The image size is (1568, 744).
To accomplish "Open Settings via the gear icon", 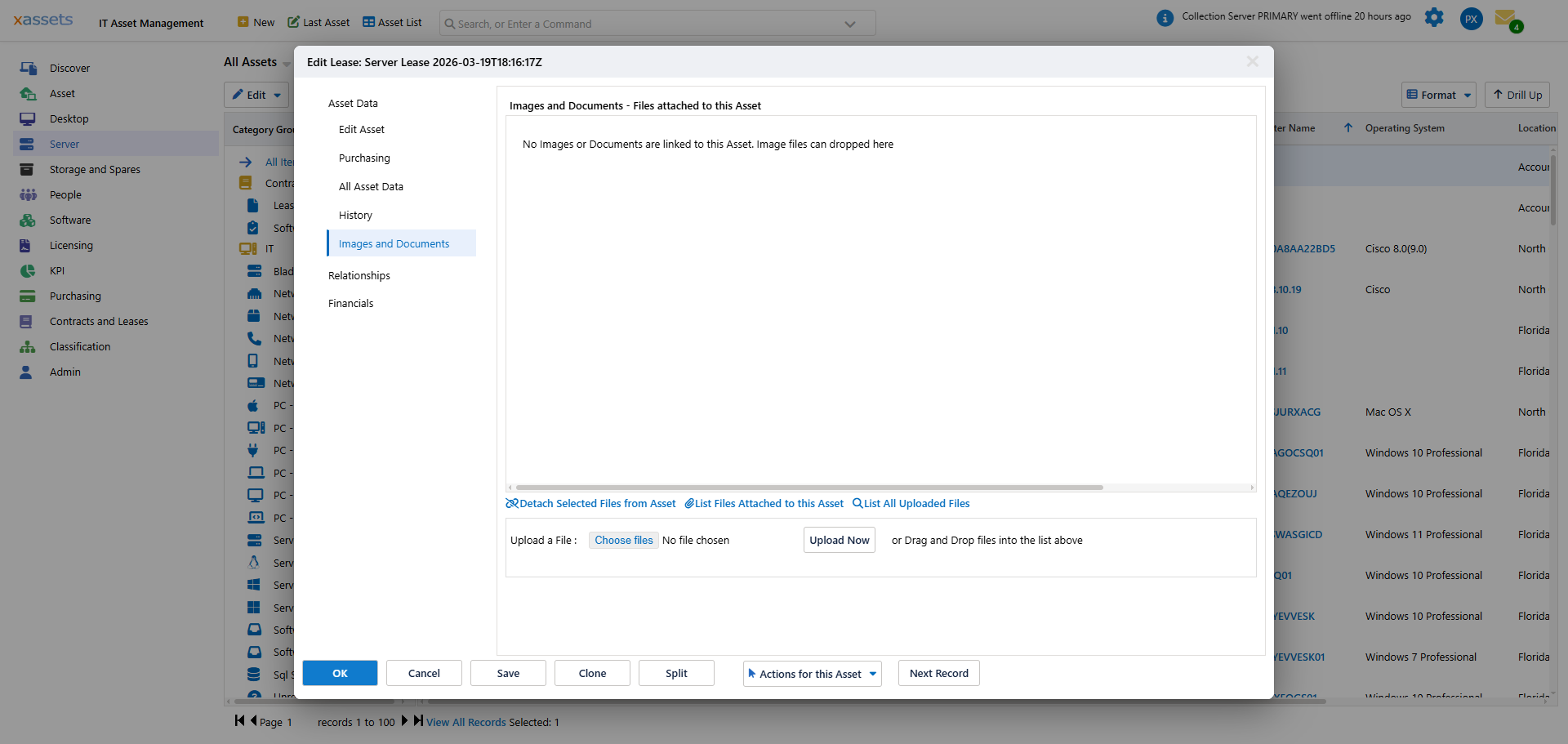I will click(1434, 18).
